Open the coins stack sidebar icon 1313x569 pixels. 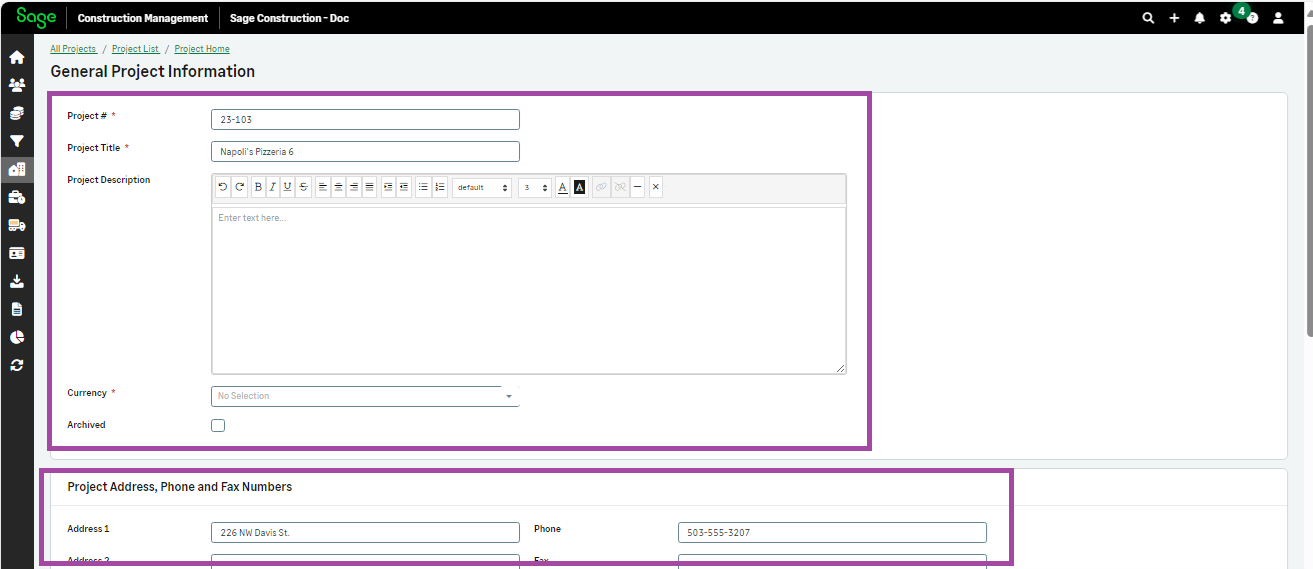pos(16,114)
